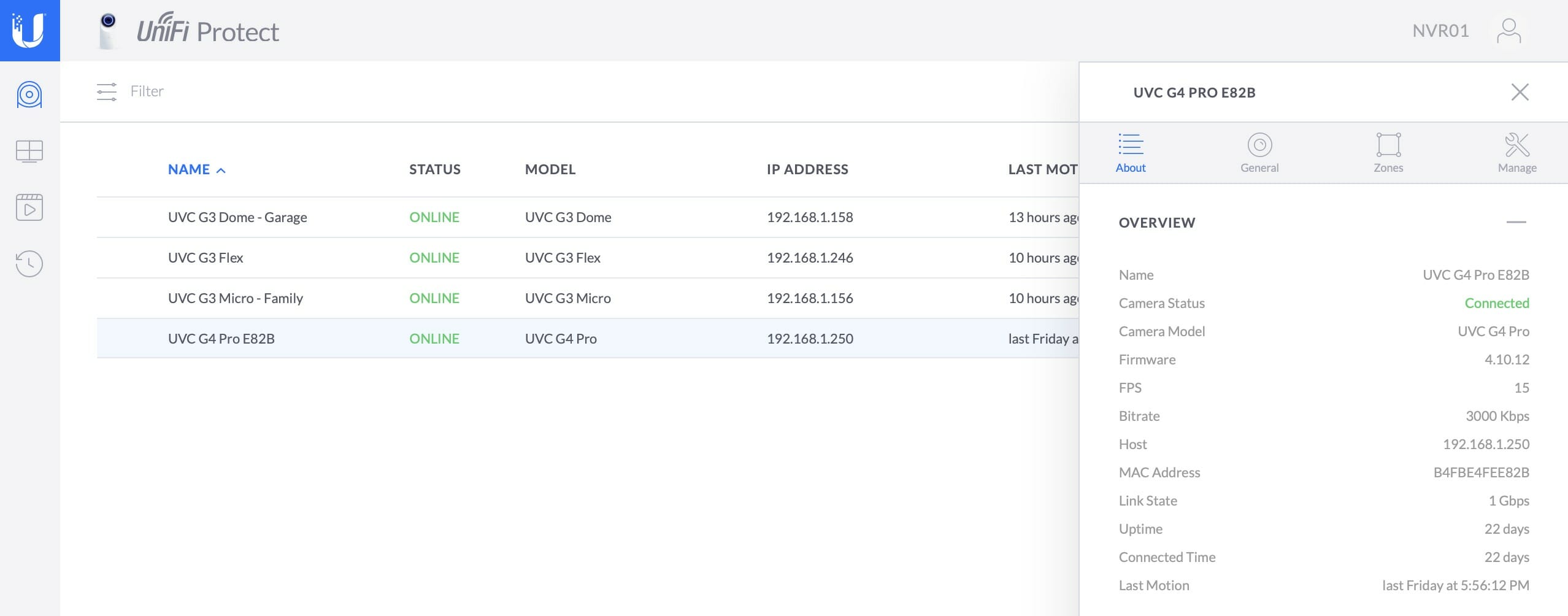Image resolution: width=1568 pixels, height=616 pixels.
Task: Open the Manage tab
Action: click(1517, 153)
